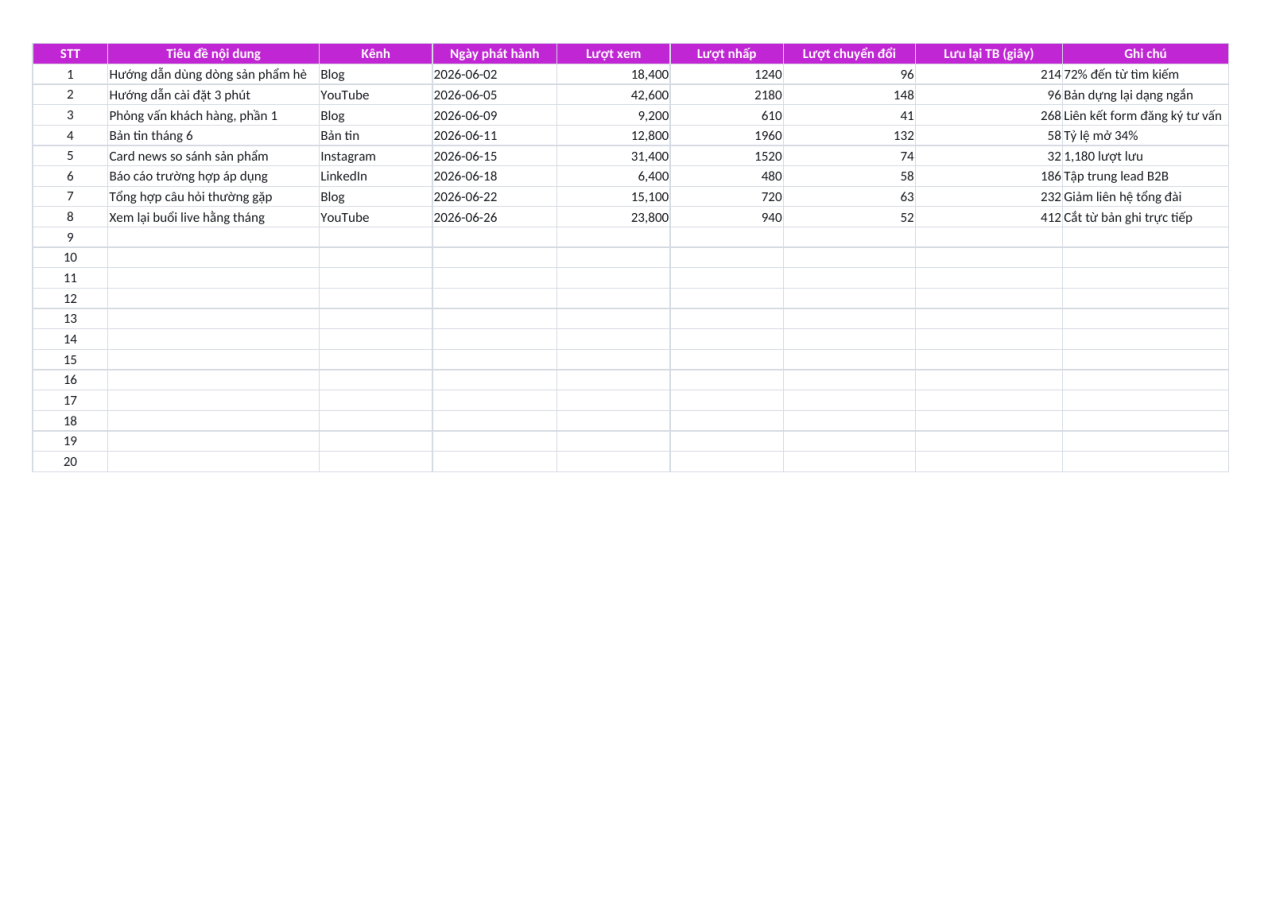This screenshot has width=1272, height=900.
Task: Click the Lưu lại TB (giây) header
Action: (x=988, y=54)
